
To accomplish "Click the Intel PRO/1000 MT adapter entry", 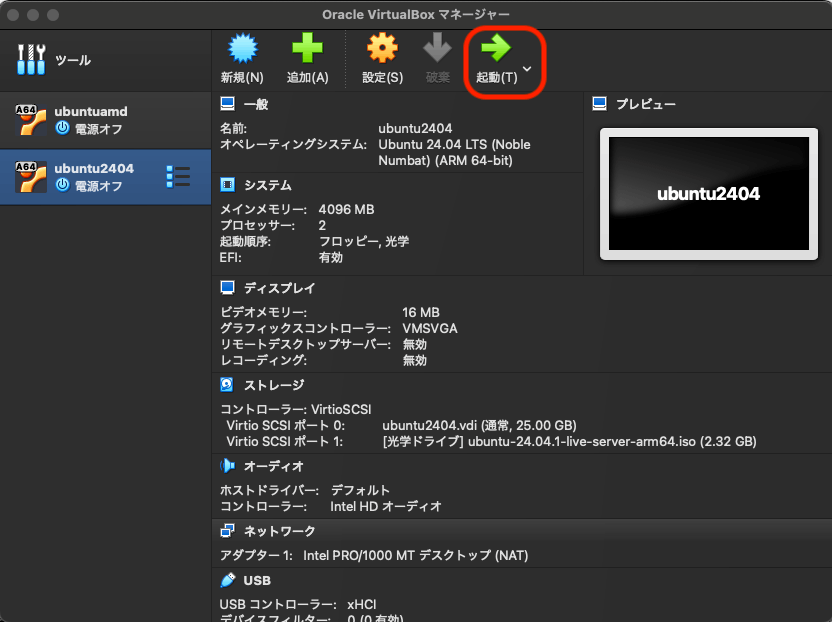I will pyautogui.click(x=415, y=556).
